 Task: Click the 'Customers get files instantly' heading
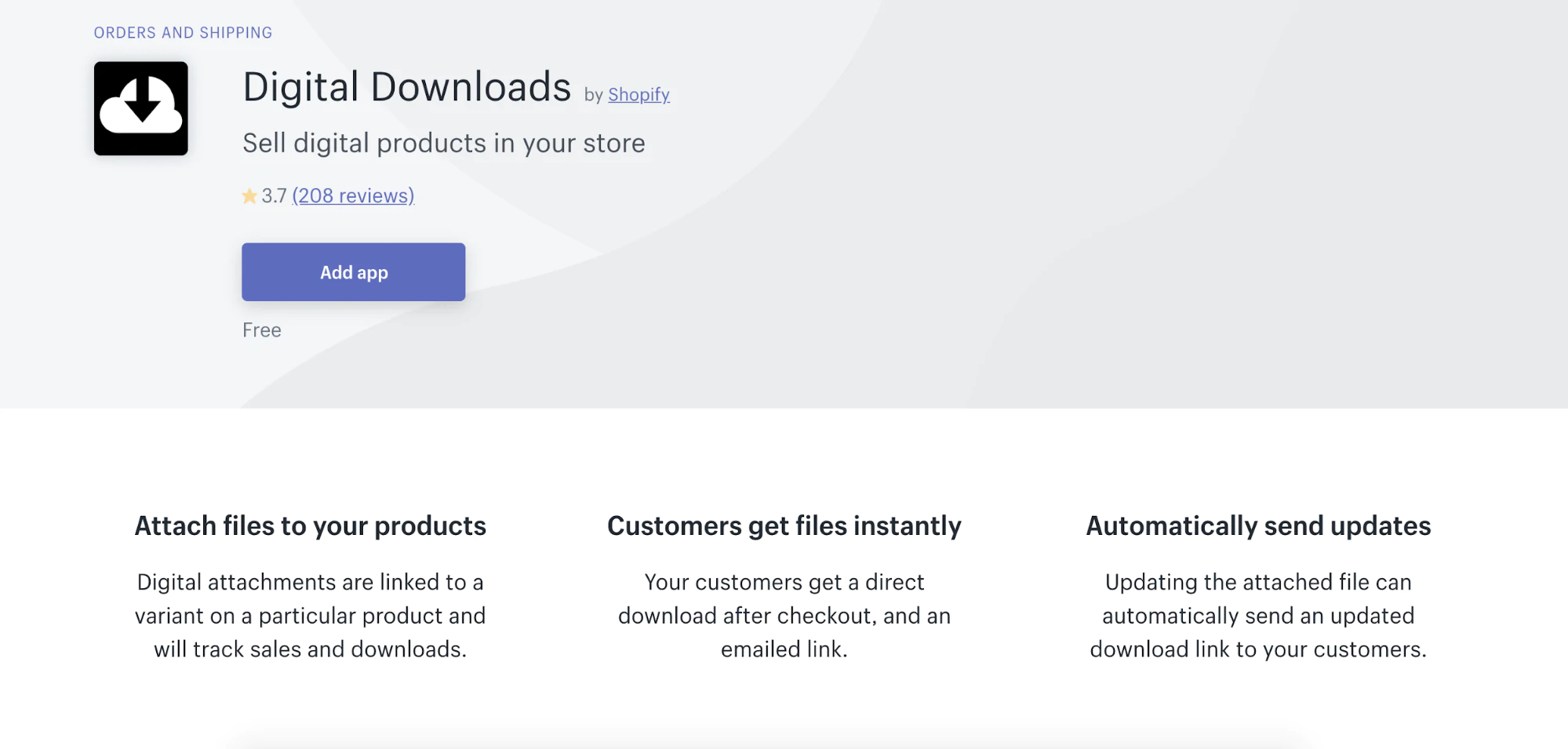pos(784,525)
